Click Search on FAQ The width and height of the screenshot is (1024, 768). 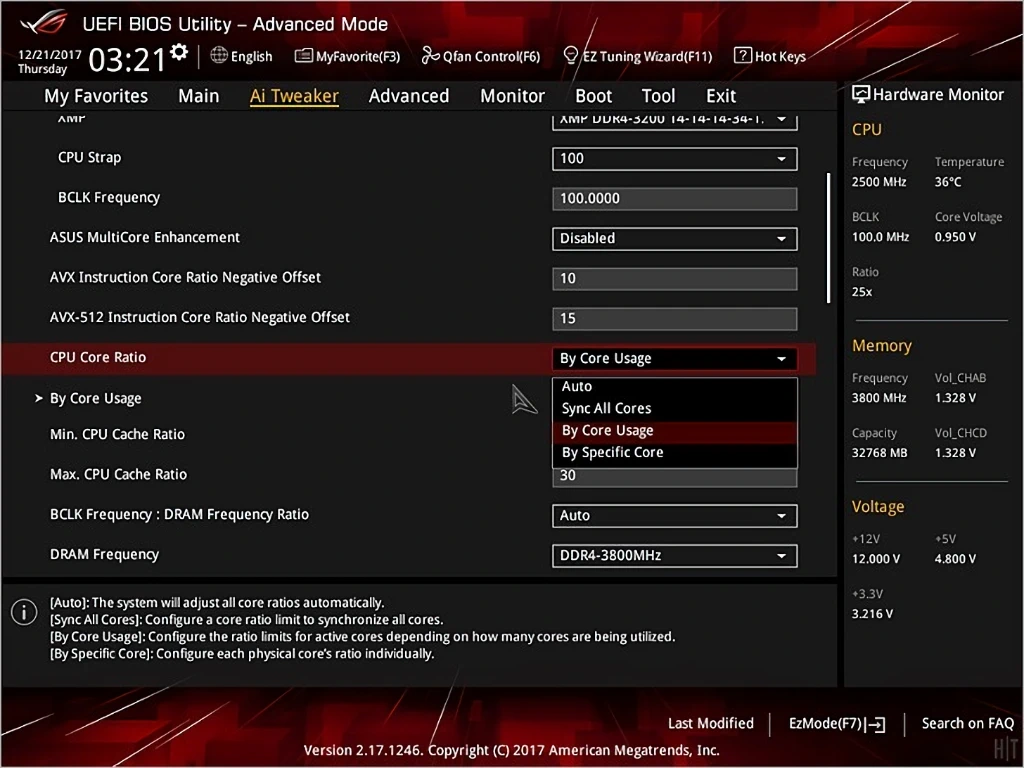pos(968,724)
